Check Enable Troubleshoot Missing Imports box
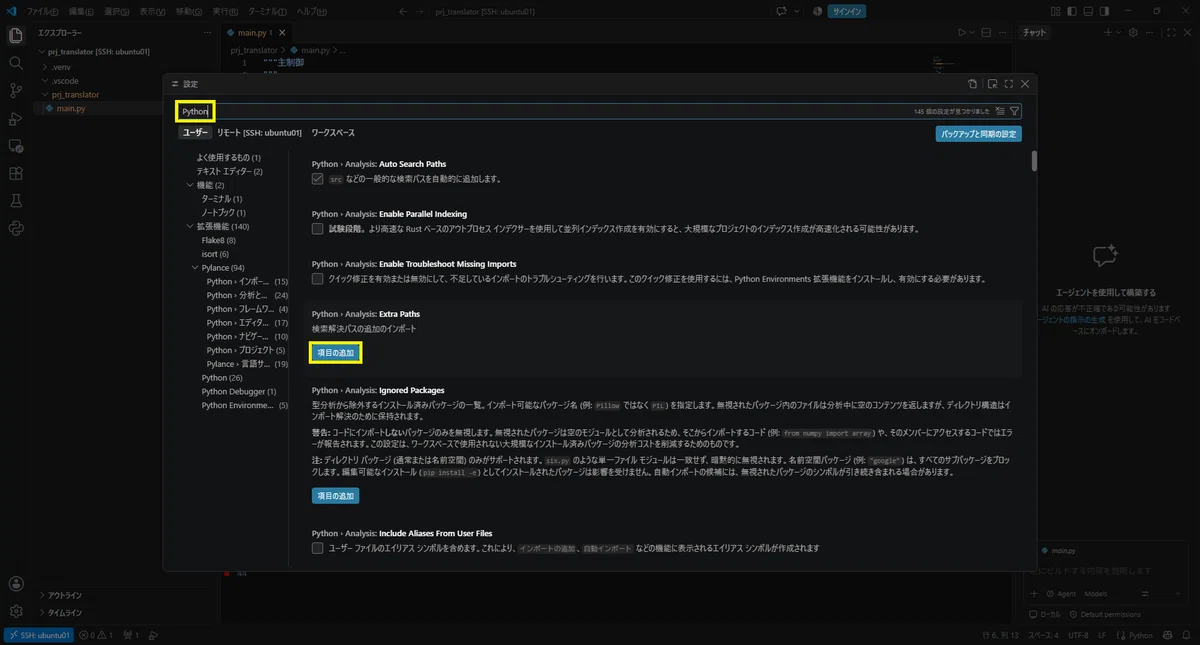Screen dimensions: 1200x645 (318, 278)
